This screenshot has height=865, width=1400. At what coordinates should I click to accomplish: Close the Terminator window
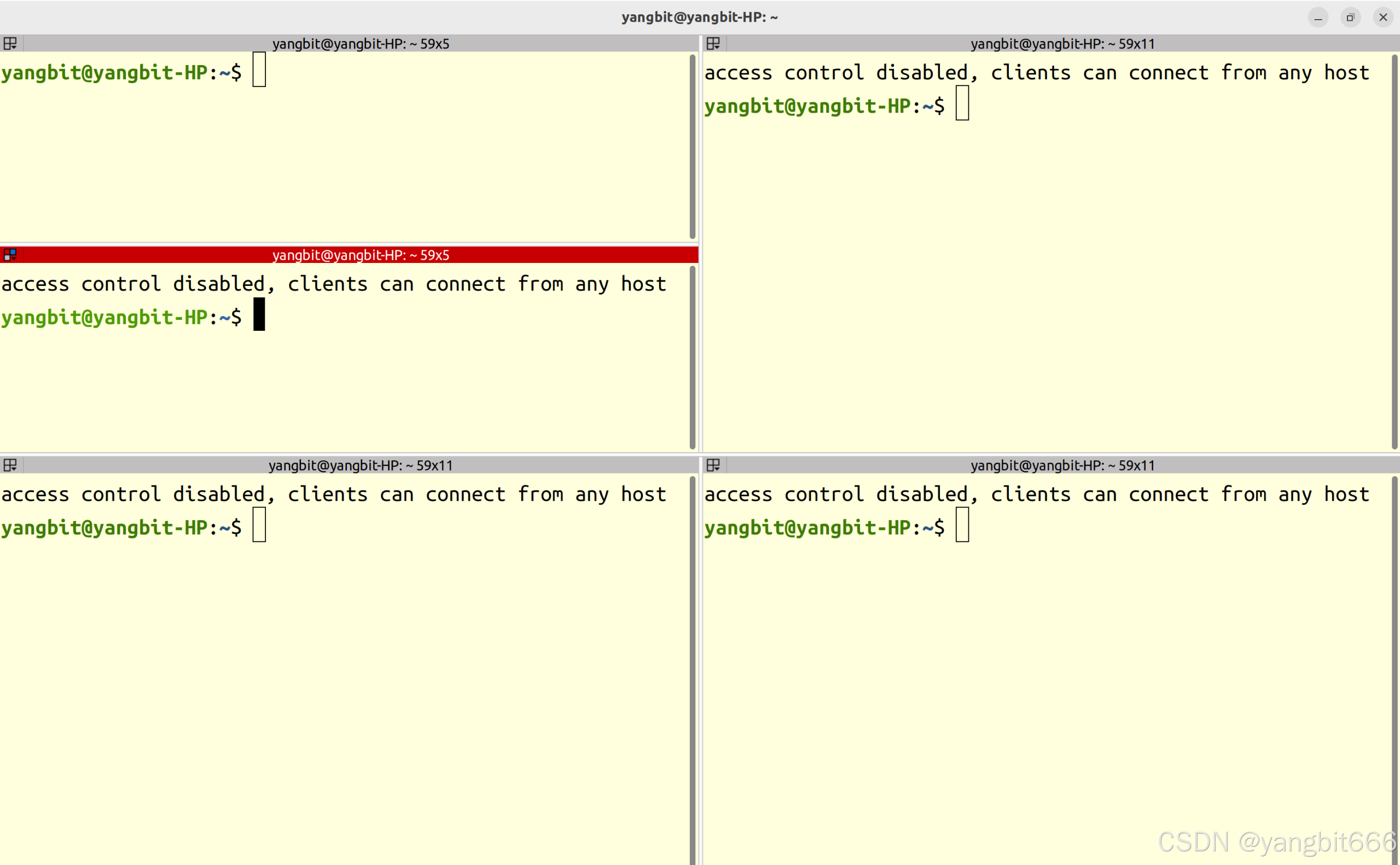click(1383, 17)
